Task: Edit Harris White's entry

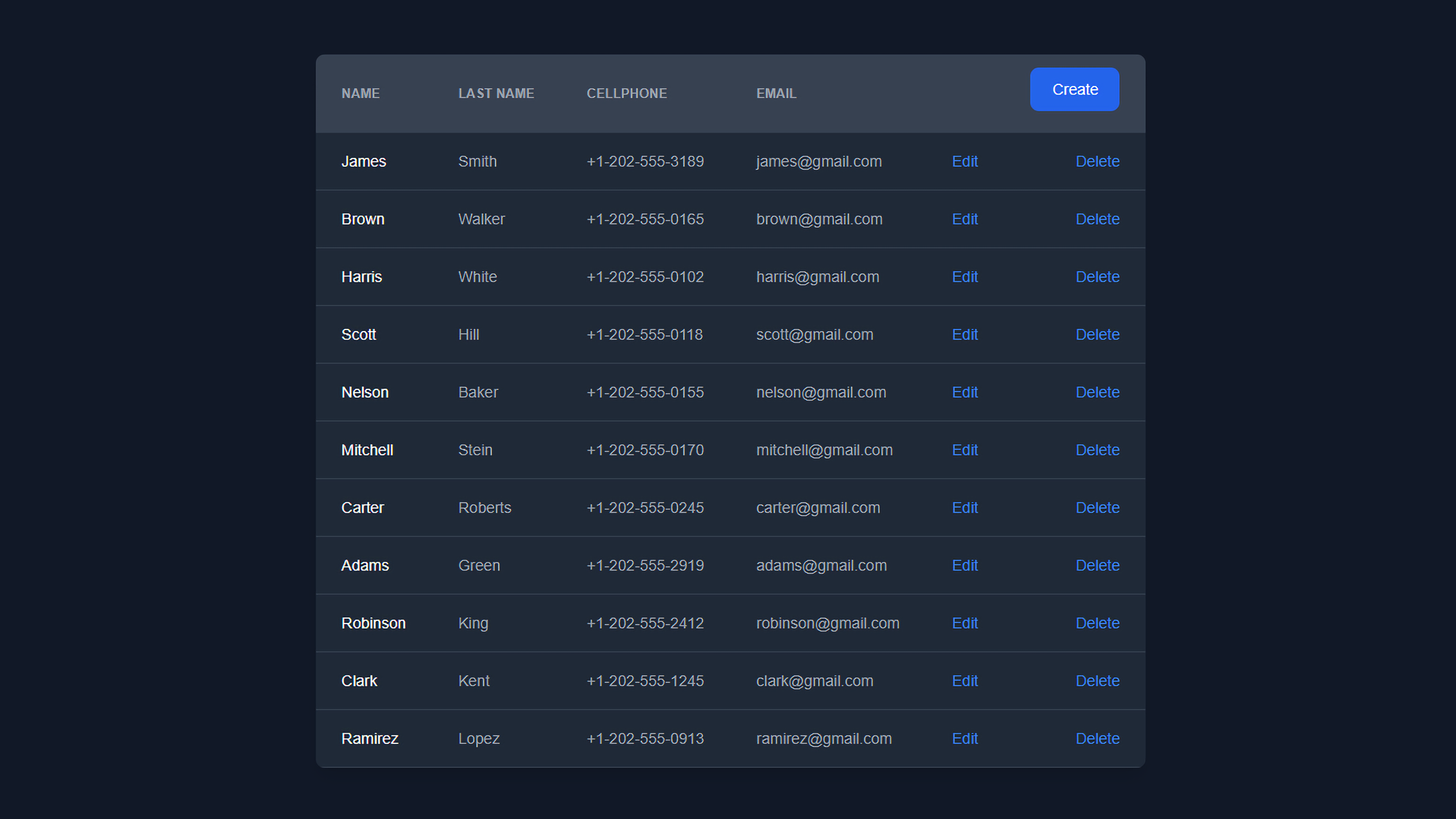Action: click(965, 277)
